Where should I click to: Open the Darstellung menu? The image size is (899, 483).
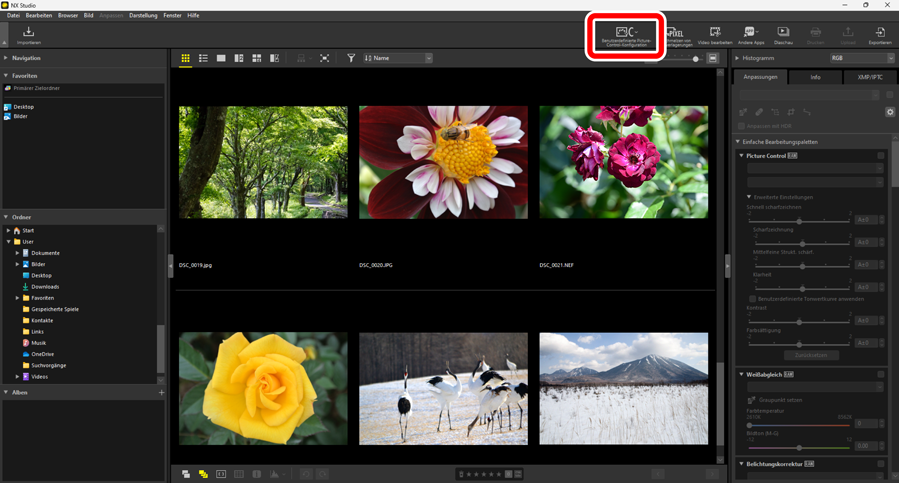click(x=143, y=16)
